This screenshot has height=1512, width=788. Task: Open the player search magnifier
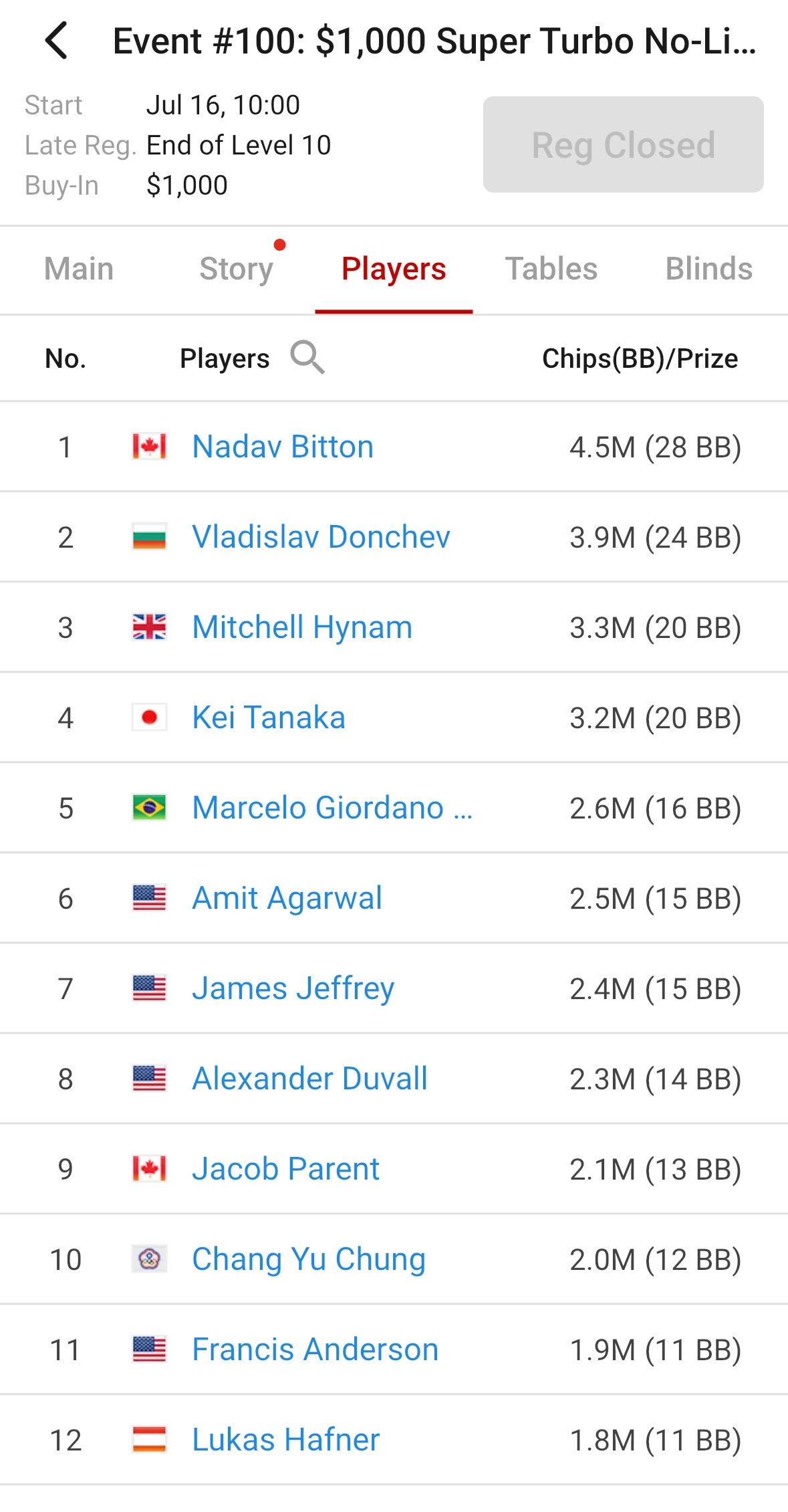(x=307, y=358)
